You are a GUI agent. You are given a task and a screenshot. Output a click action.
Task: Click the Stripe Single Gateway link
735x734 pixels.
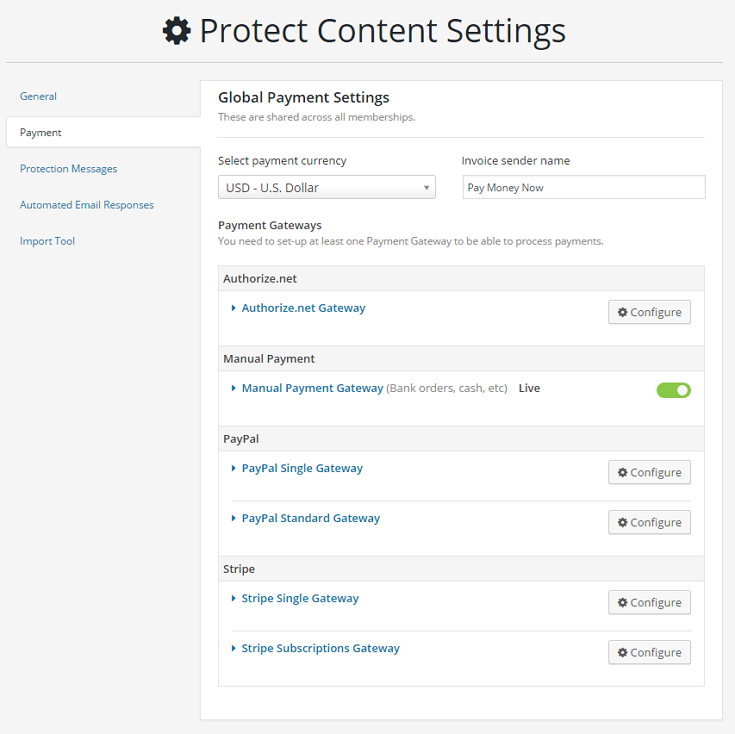[300, 598]
